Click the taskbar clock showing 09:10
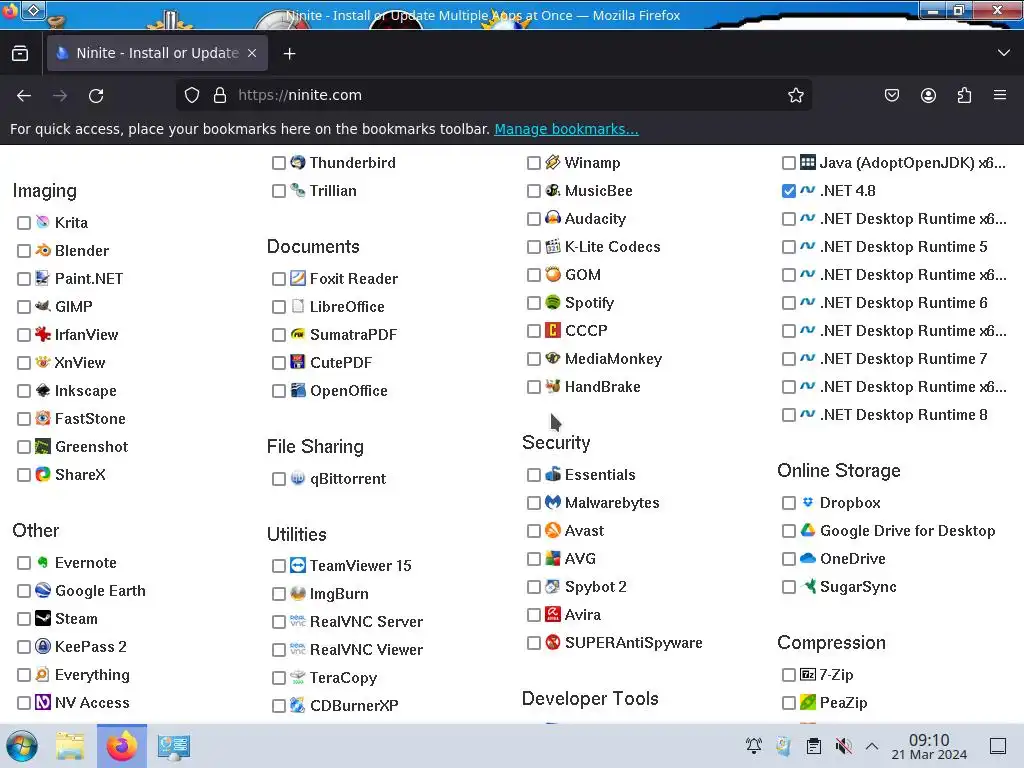This screenshot has height=768, width=1024. point(929,746)
